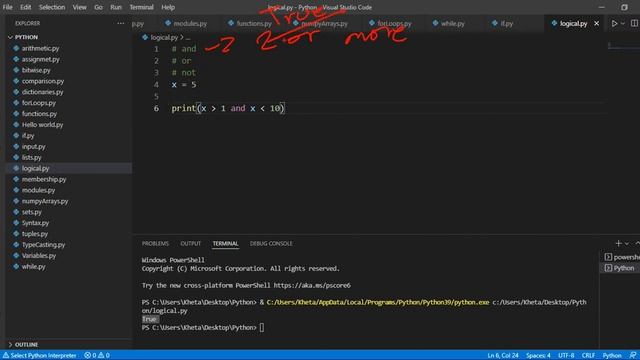Open Variables.py file
This screenshot has height=360, width=640.
(39, 256)
